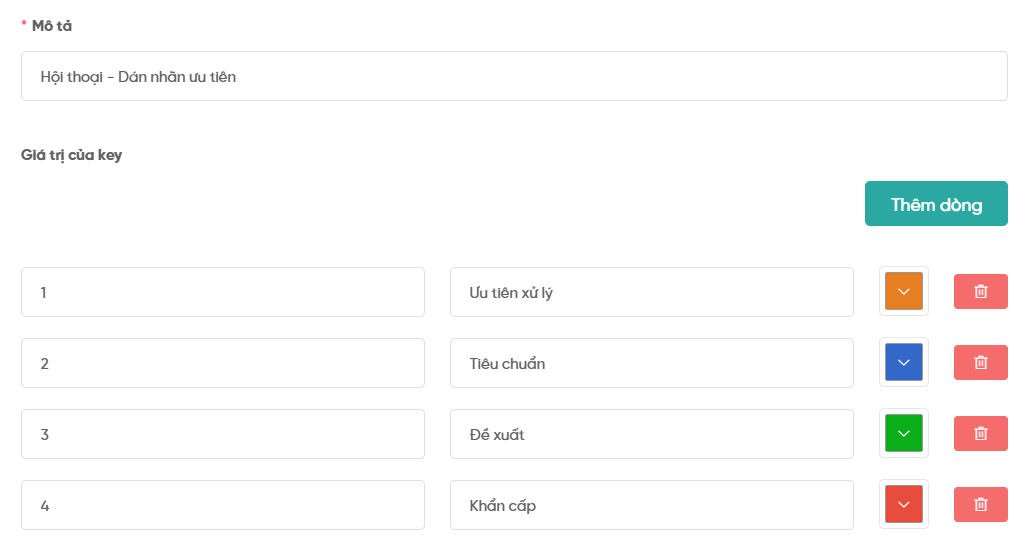Click trash icon for 'Khẩn cấp' row

tap(980, 504)
